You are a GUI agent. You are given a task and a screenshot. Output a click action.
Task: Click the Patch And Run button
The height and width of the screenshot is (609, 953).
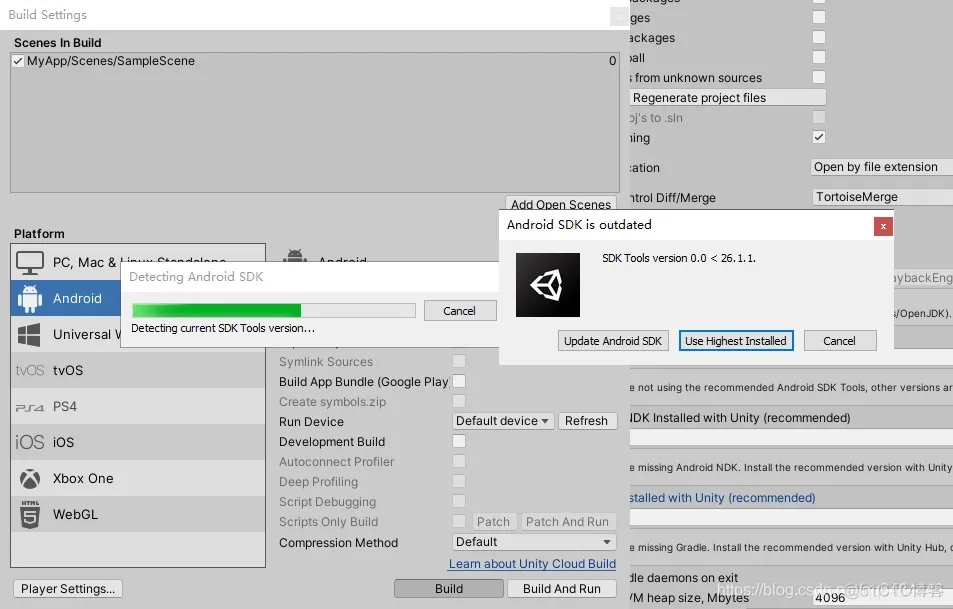pyautogui.click(x=567, y=521)
